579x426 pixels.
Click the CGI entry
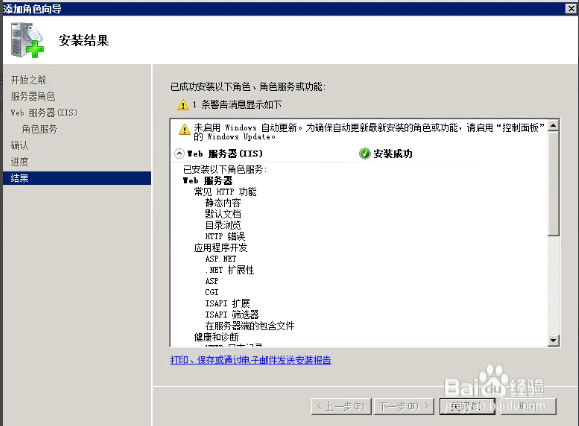click(212, 292)
